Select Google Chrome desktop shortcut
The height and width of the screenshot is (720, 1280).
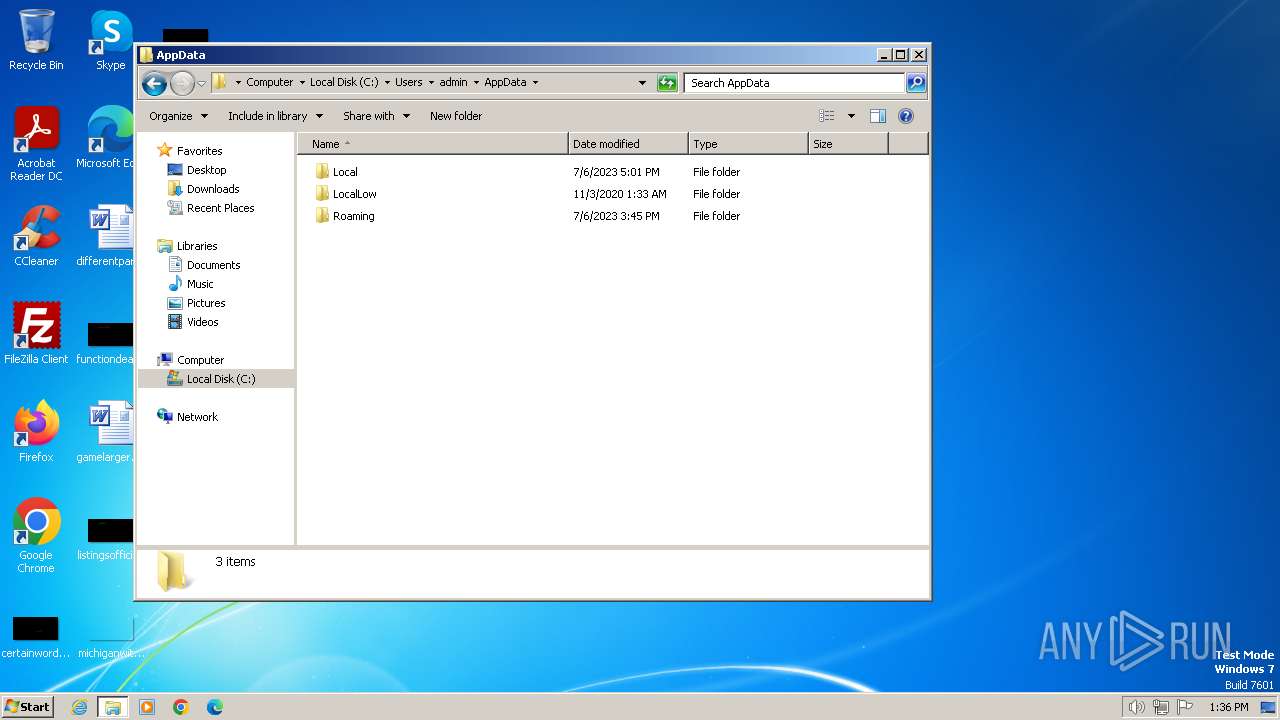[x=36, y=536]
